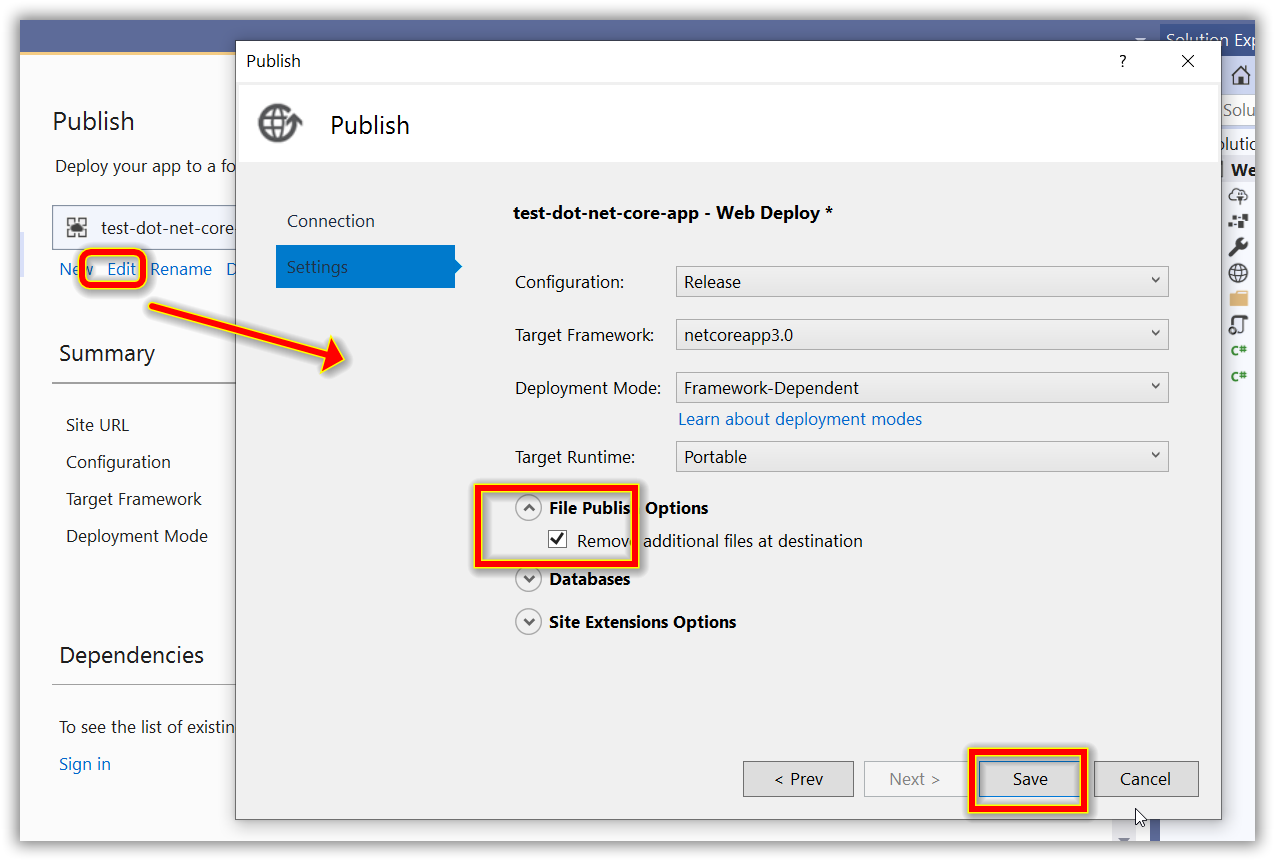Expand the Databases section

528,579
